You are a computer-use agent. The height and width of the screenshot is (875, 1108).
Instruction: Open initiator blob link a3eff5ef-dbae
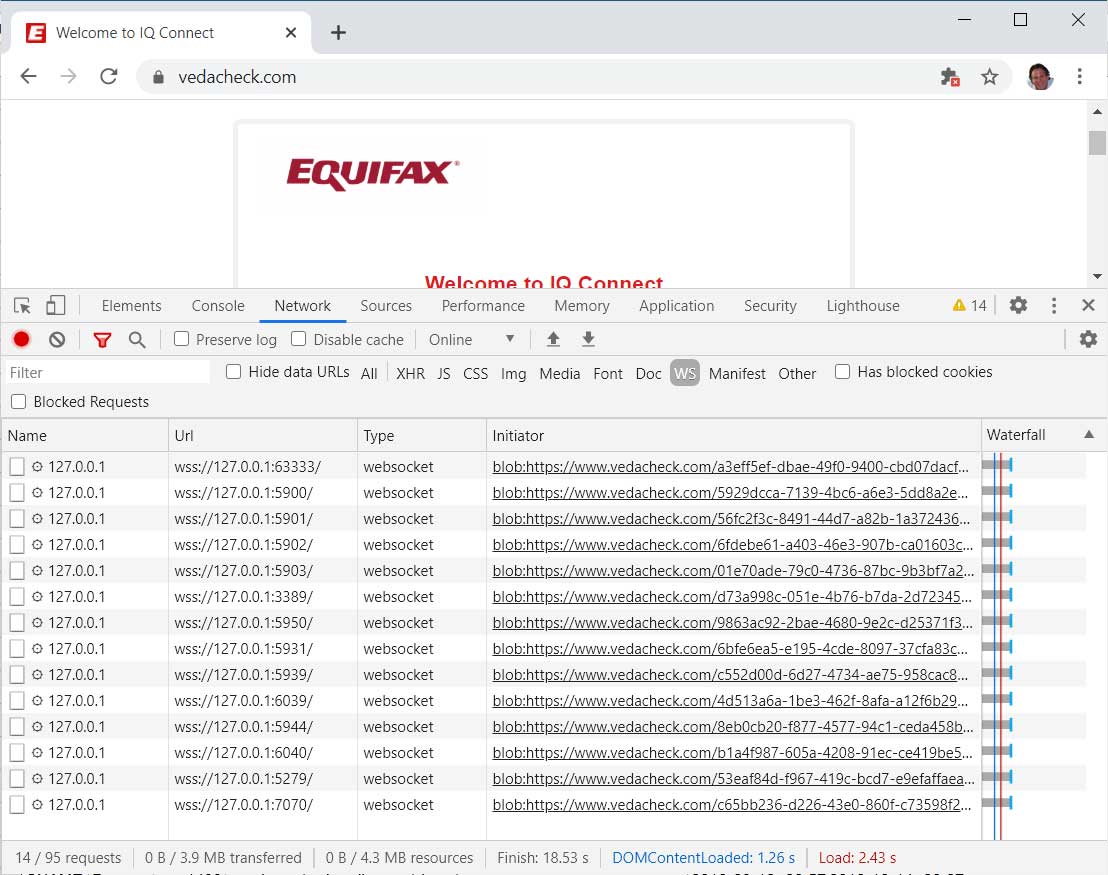click(x=731, y=466)
